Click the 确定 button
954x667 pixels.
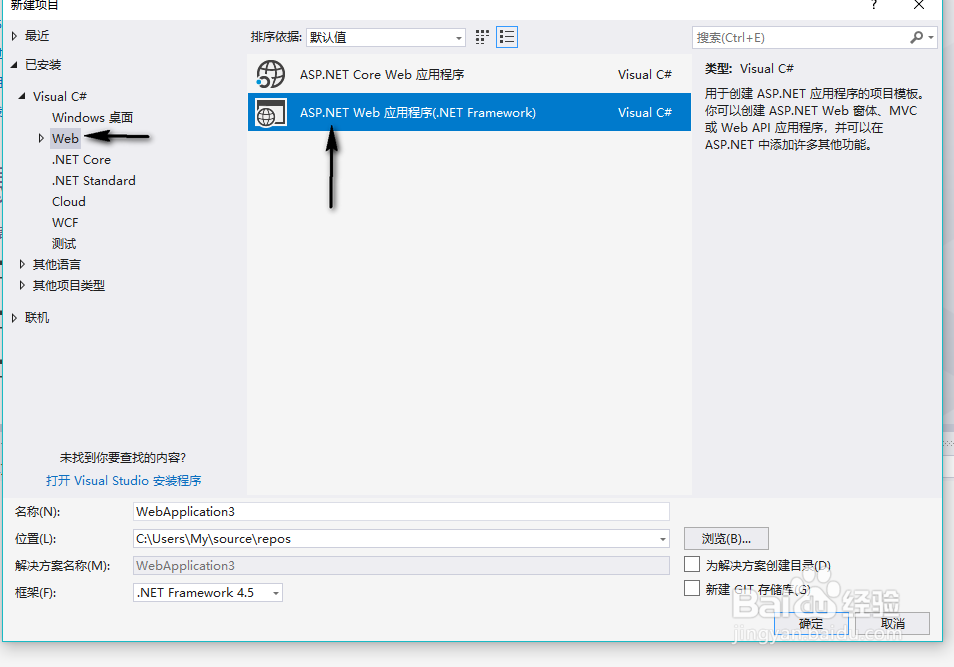point(810,622)
